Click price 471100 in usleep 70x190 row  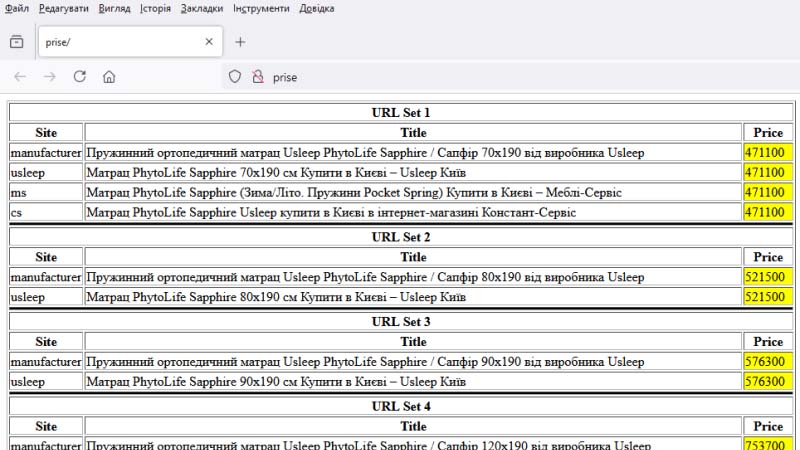click(768, 172)
